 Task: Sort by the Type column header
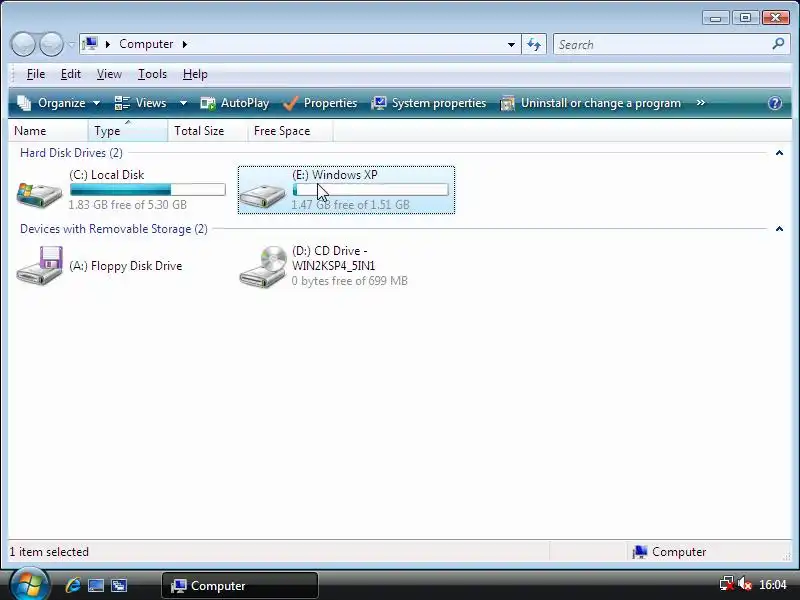click(127, 131)
